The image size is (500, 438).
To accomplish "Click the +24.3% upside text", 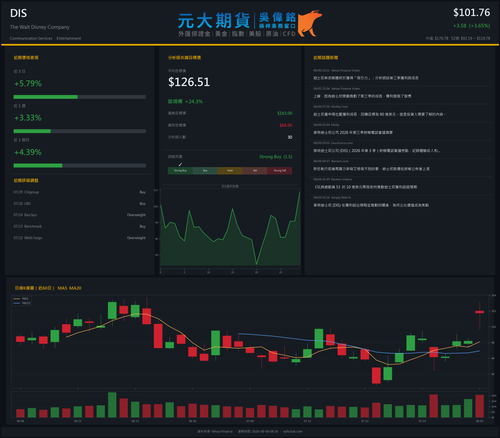I will coord(194,101).
